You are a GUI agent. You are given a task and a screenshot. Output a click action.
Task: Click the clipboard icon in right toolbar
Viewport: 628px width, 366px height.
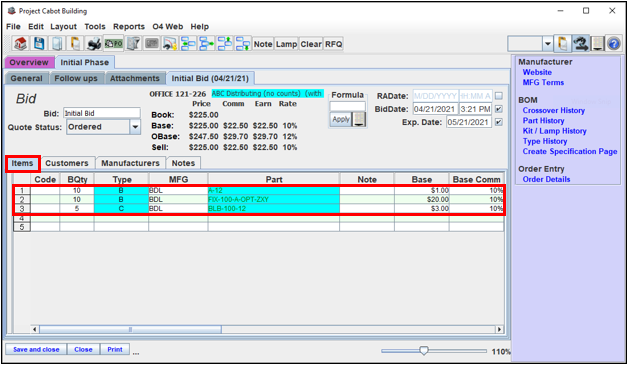(x=562, y=43)
